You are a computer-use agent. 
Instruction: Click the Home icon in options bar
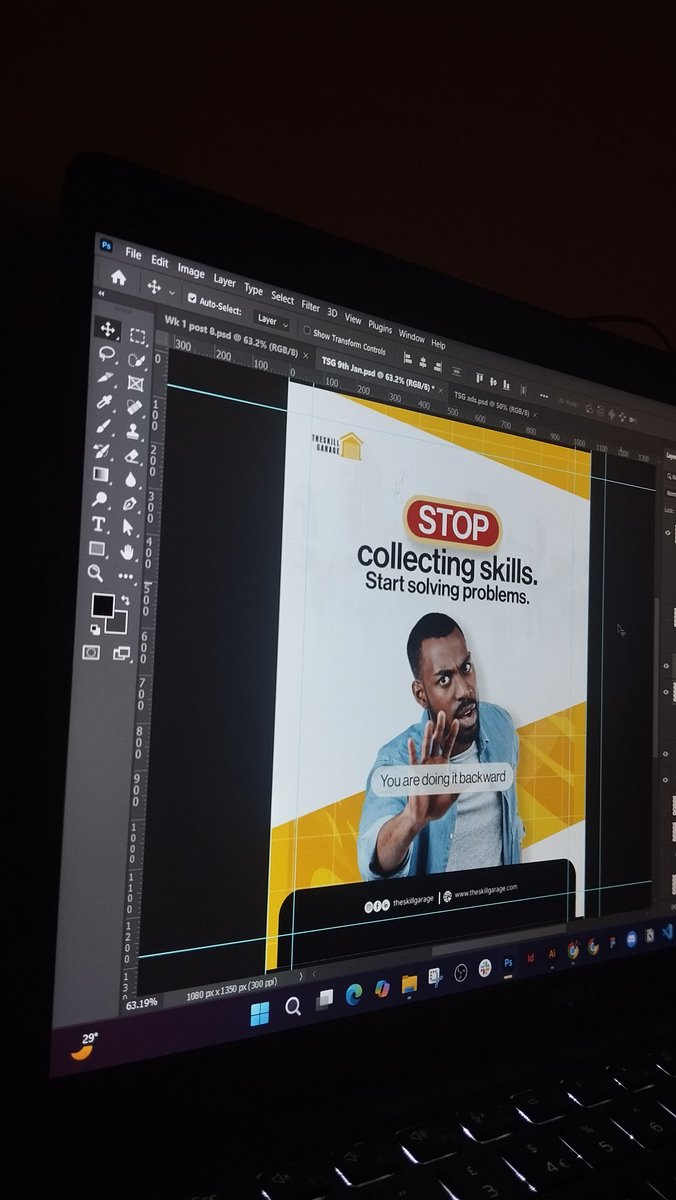(x=118, y=277)
